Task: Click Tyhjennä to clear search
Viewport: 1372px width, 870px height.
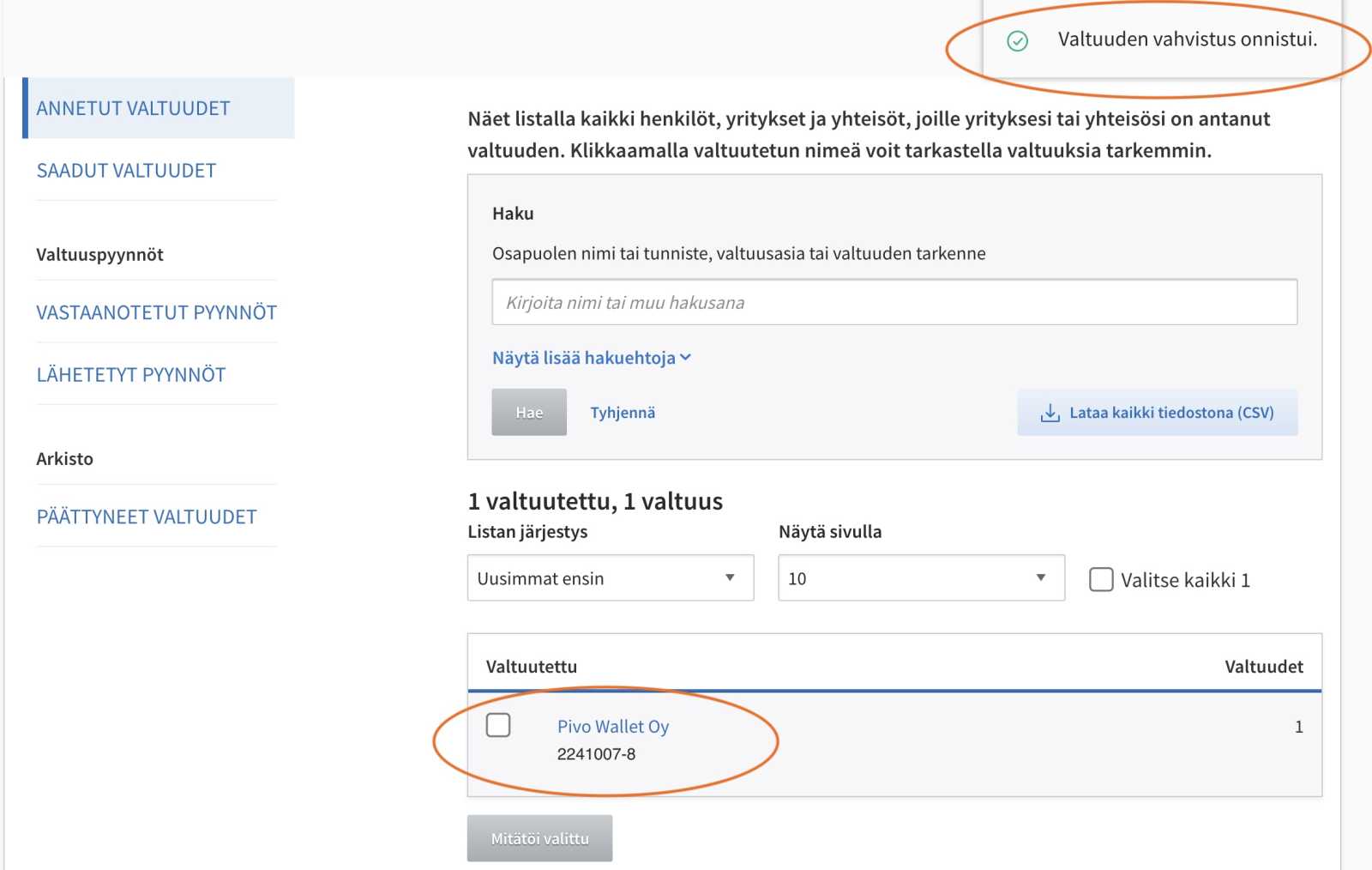Action: pos(623,413)
